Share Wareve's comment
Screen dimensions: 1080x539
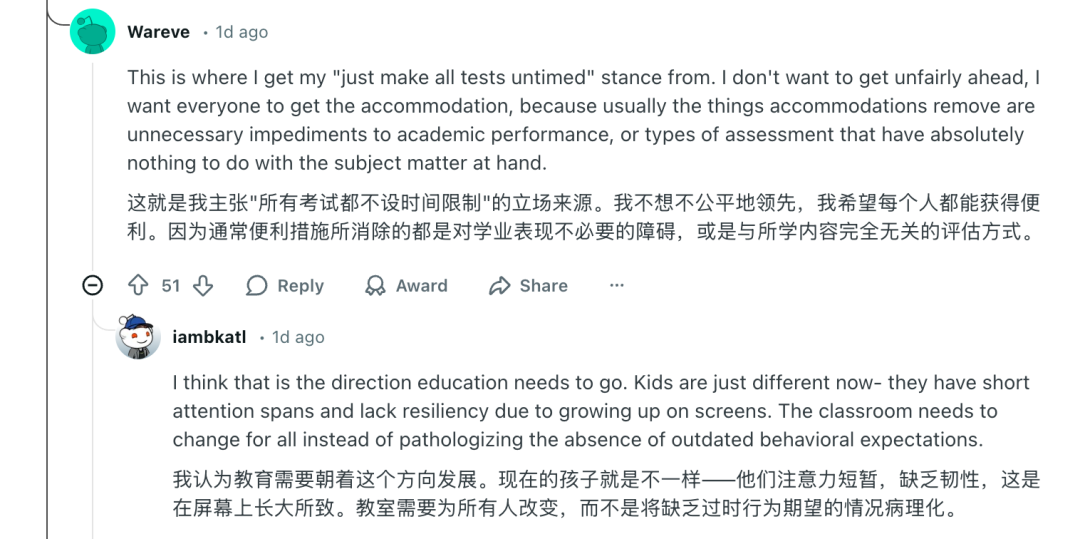coord(528,286)
